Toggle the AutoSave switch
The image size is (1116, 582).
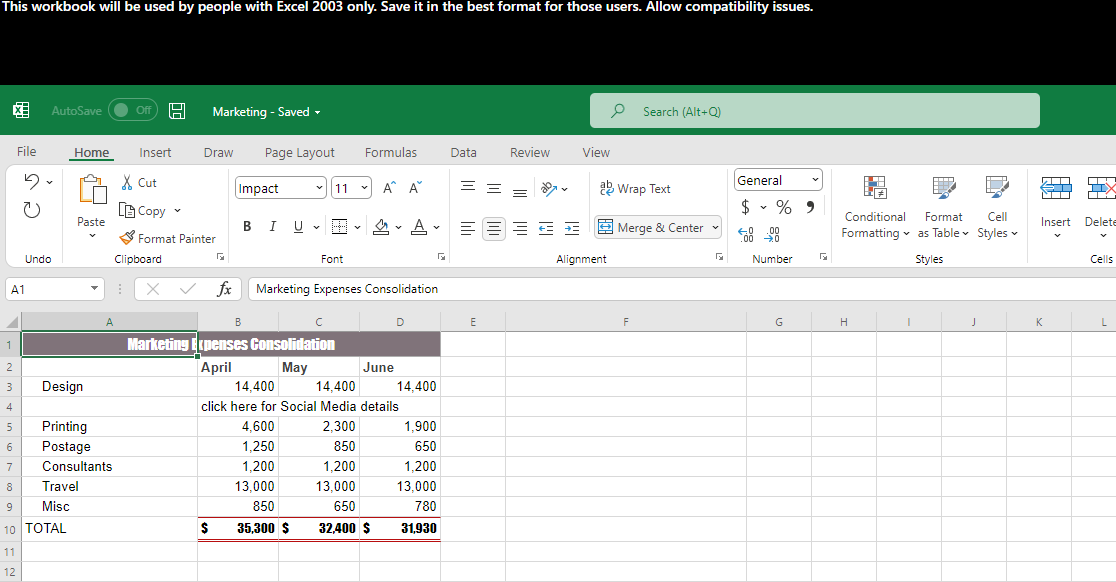(x=133, y=110)
